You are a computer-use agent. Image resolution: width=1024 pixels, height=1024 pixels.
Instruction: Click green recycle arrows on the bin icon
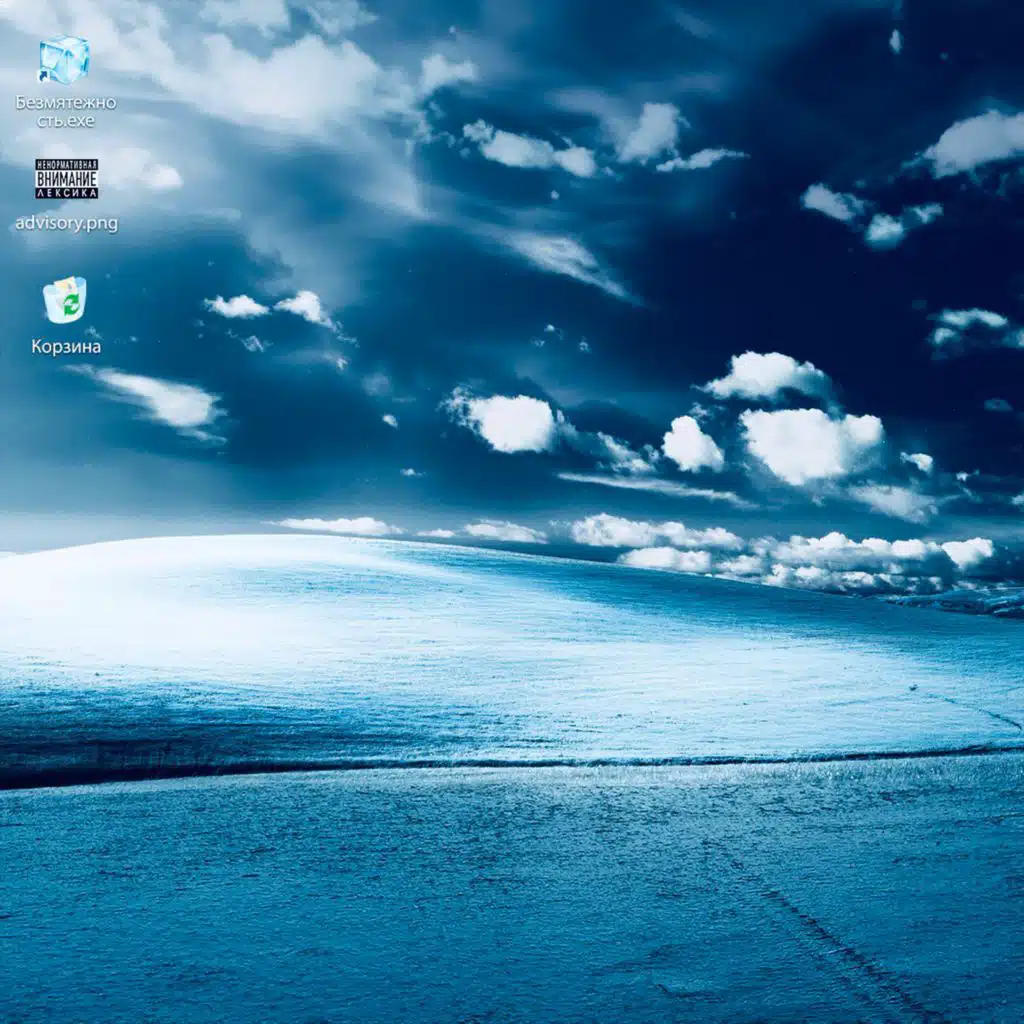pyautogui.click(x=70, y=305)
